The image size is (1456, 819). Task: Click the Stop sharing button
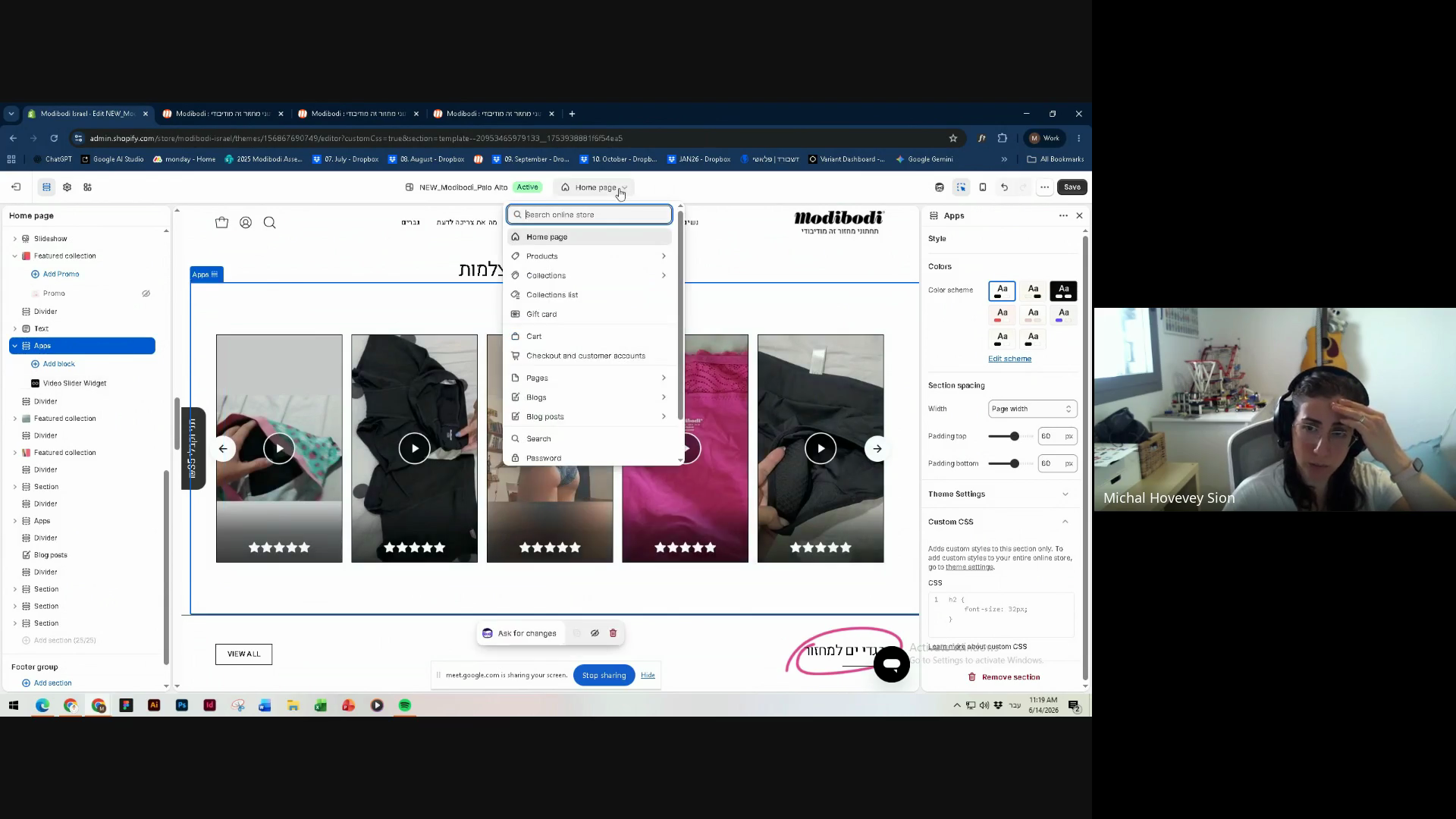604,675
